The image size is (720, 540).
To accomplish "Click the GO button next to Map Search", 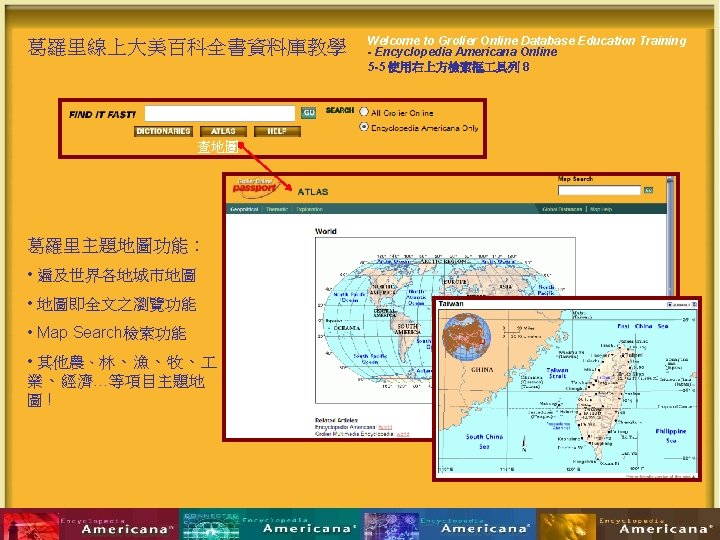I will 648,190.
